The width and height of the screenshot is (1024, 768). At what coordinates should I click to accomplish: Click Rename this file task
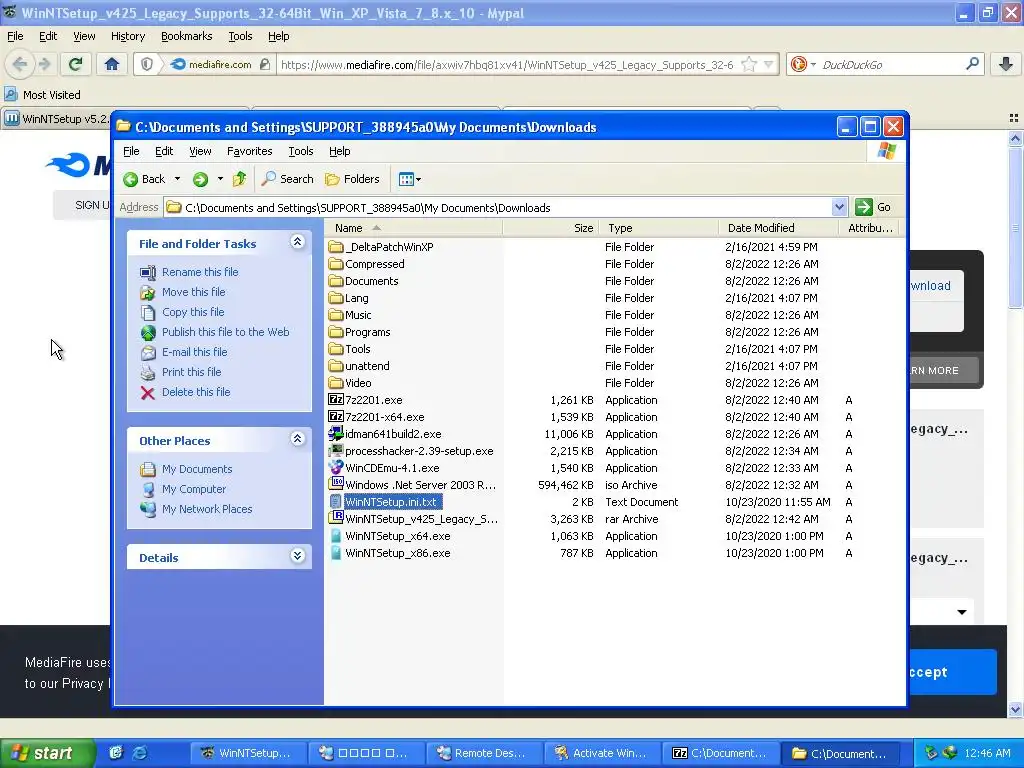coord(200,272)
